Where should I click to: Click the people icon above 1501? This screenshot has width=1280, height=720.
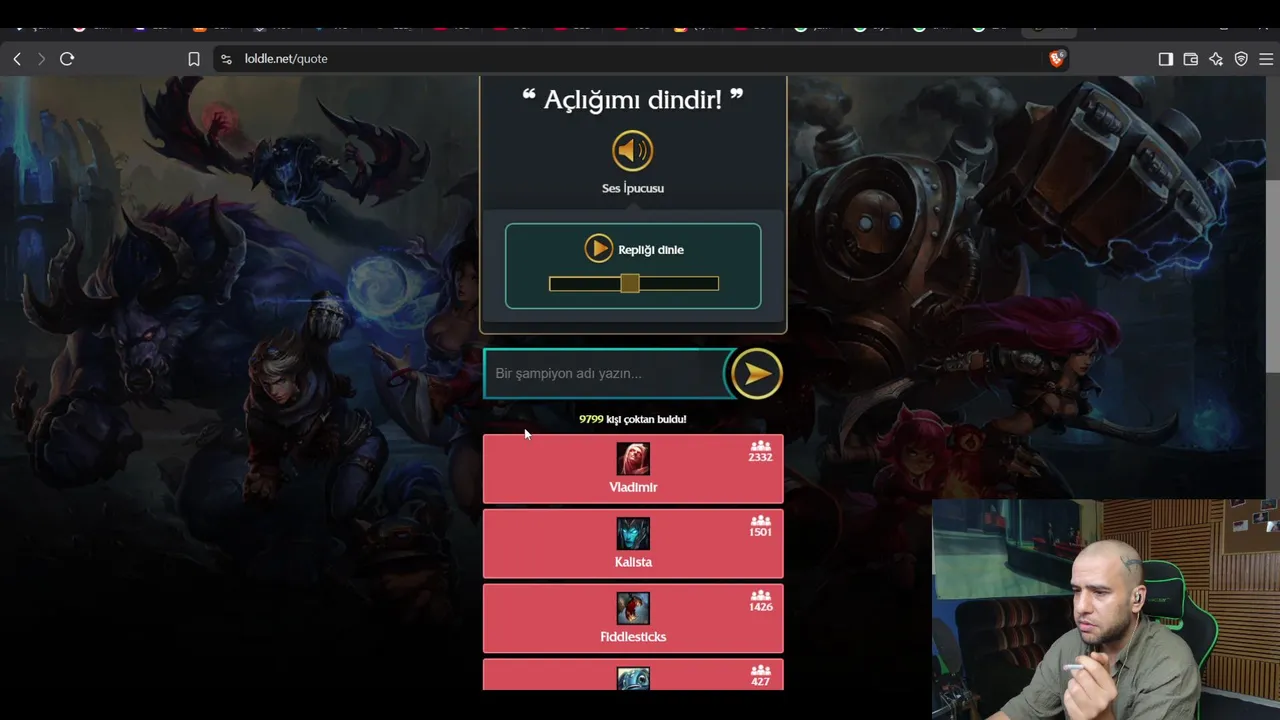[760, 521]
